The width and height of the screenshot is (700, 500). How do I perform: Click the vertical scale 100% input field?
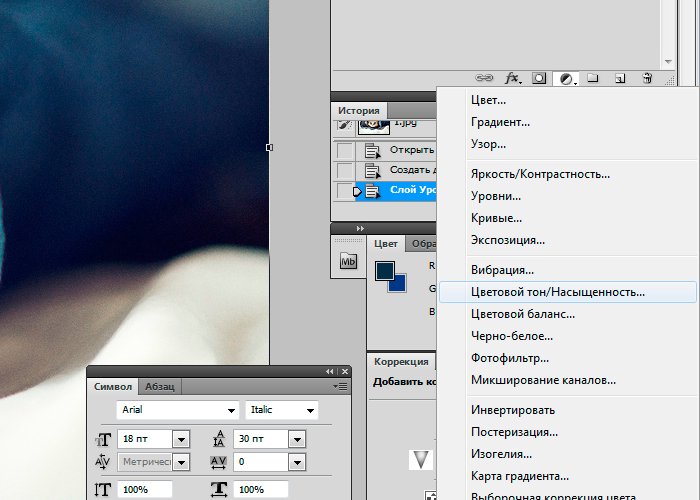145,489
